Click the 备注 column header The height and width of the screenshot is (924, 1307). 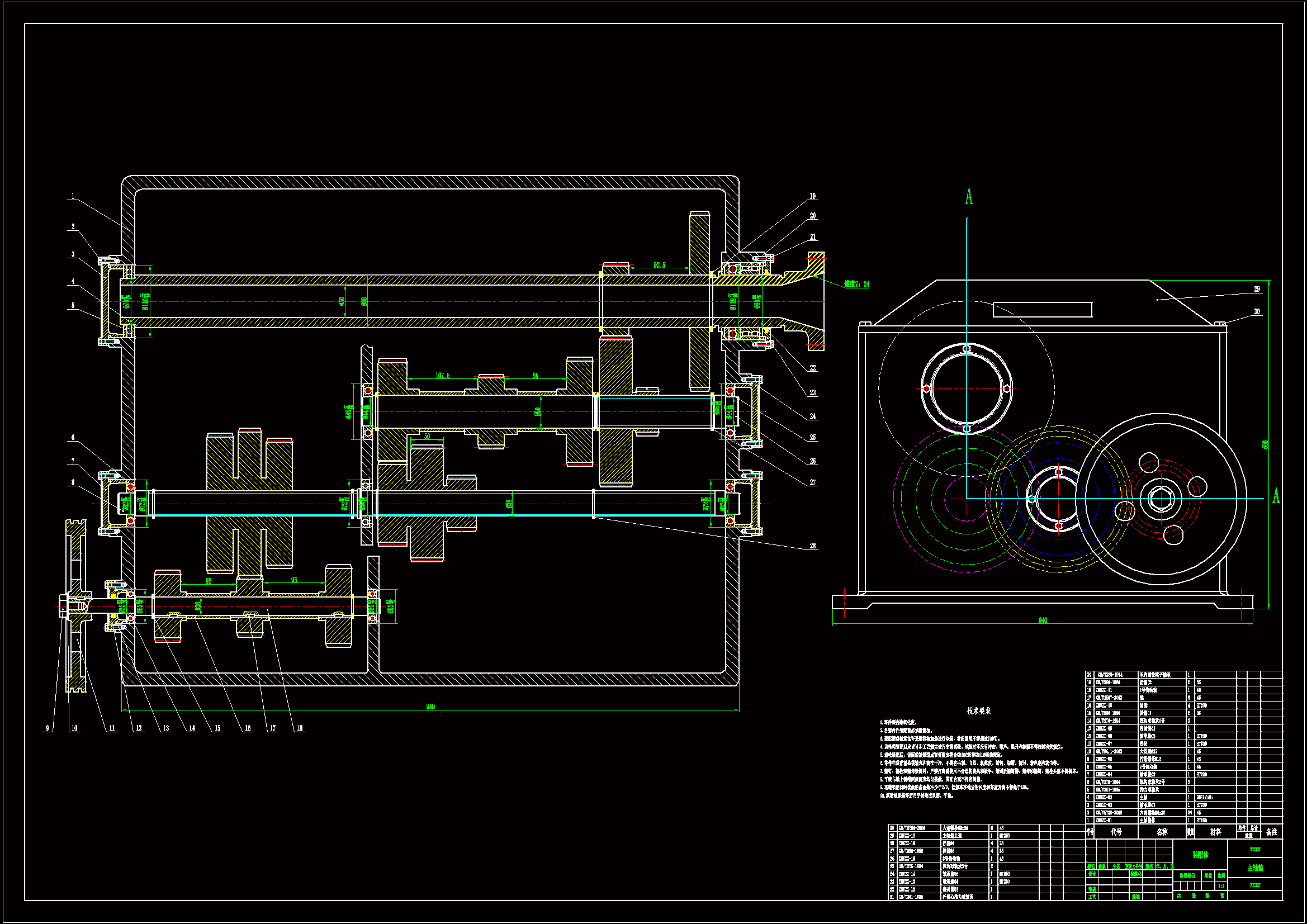1272,832
